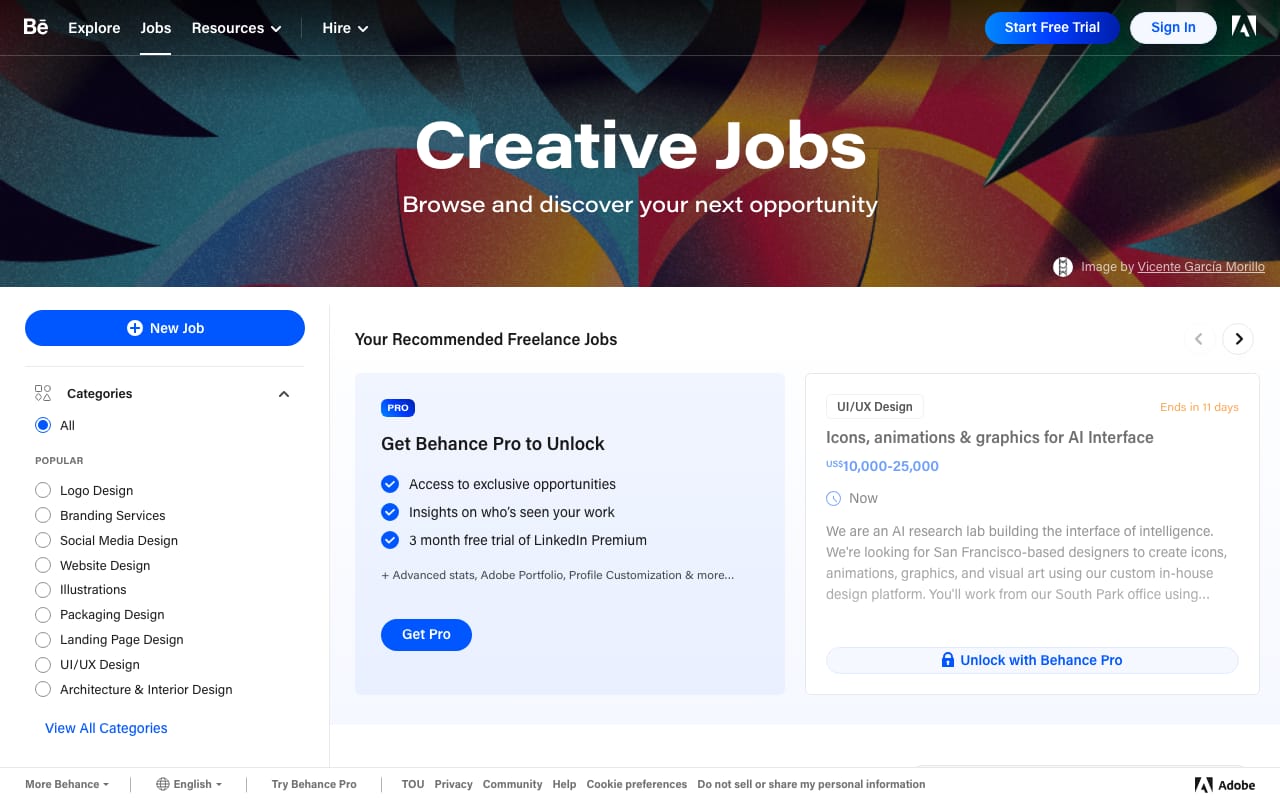Click the Categories grid icon
Image resolution: width=1280 pixels, height=800 pixels.
43,393
